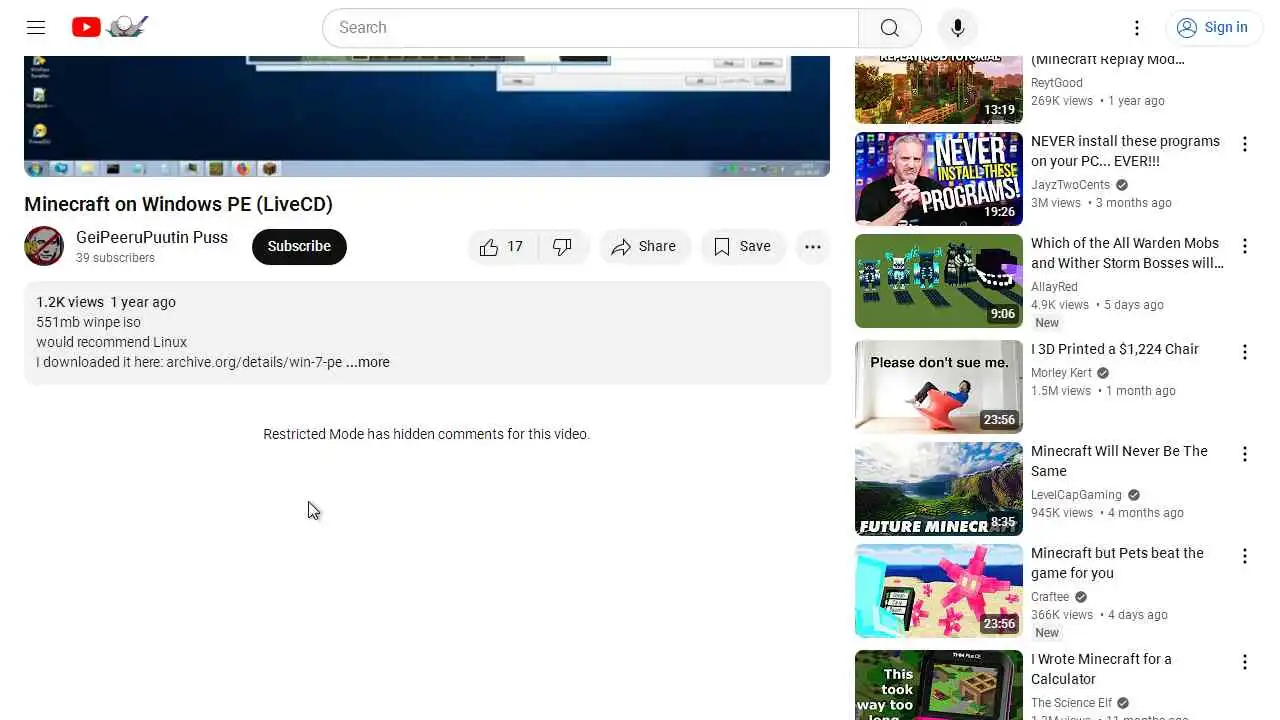1280x720 pixels.
Task: Click Restricted Mode hidden comments notice
Action: [x=426, y=434]
